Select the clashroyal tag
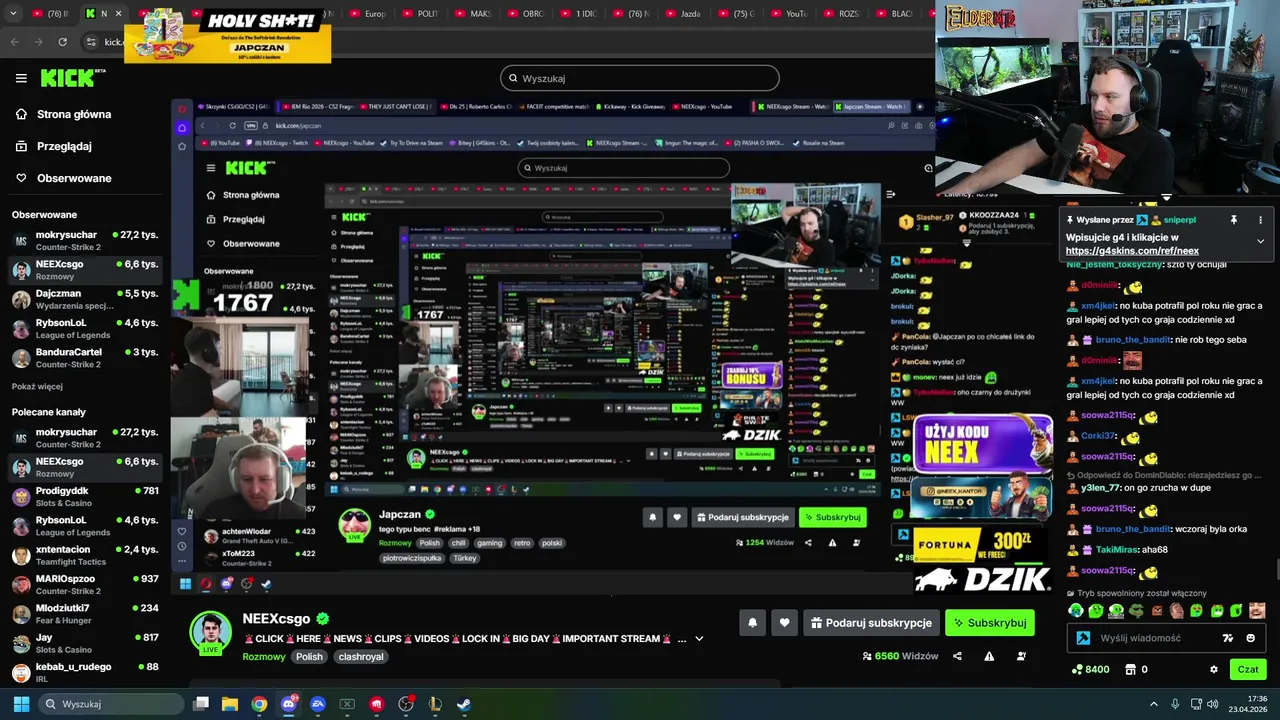 [362, 657]
